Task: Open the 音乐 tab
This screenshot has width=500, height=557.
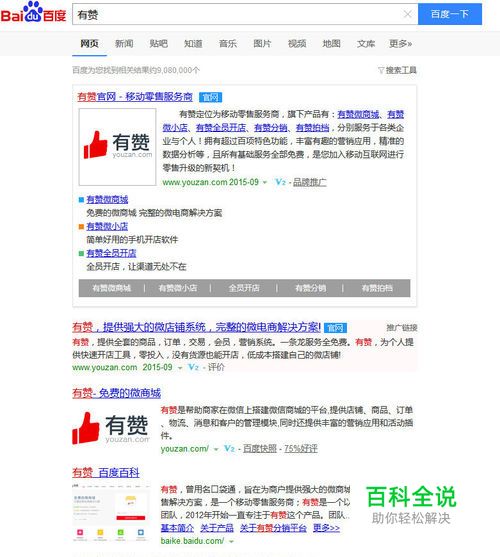Action: click(228, 44)
